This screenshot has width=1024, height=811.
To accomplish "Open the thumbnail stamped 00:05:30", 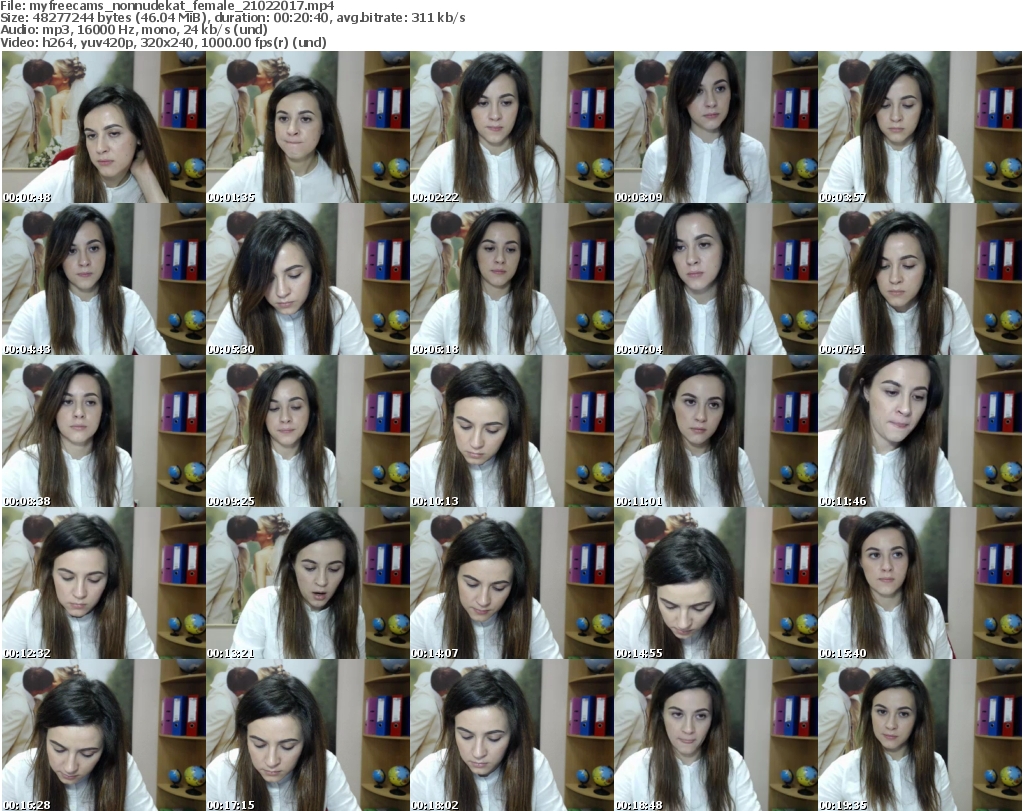I will 308,279.
